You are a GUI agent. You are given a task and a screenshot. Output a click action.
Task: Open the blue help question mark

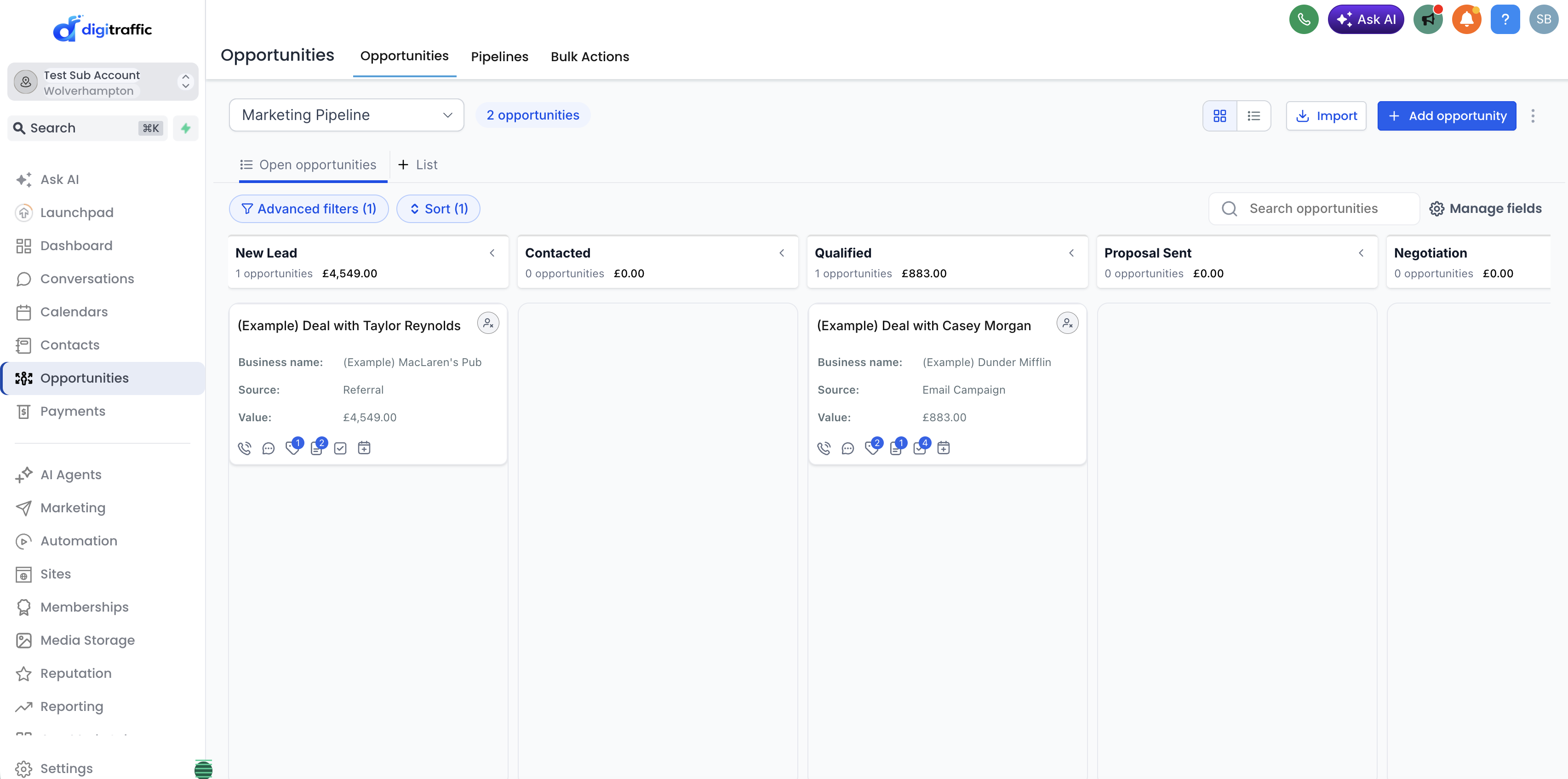pos(1505,19)
